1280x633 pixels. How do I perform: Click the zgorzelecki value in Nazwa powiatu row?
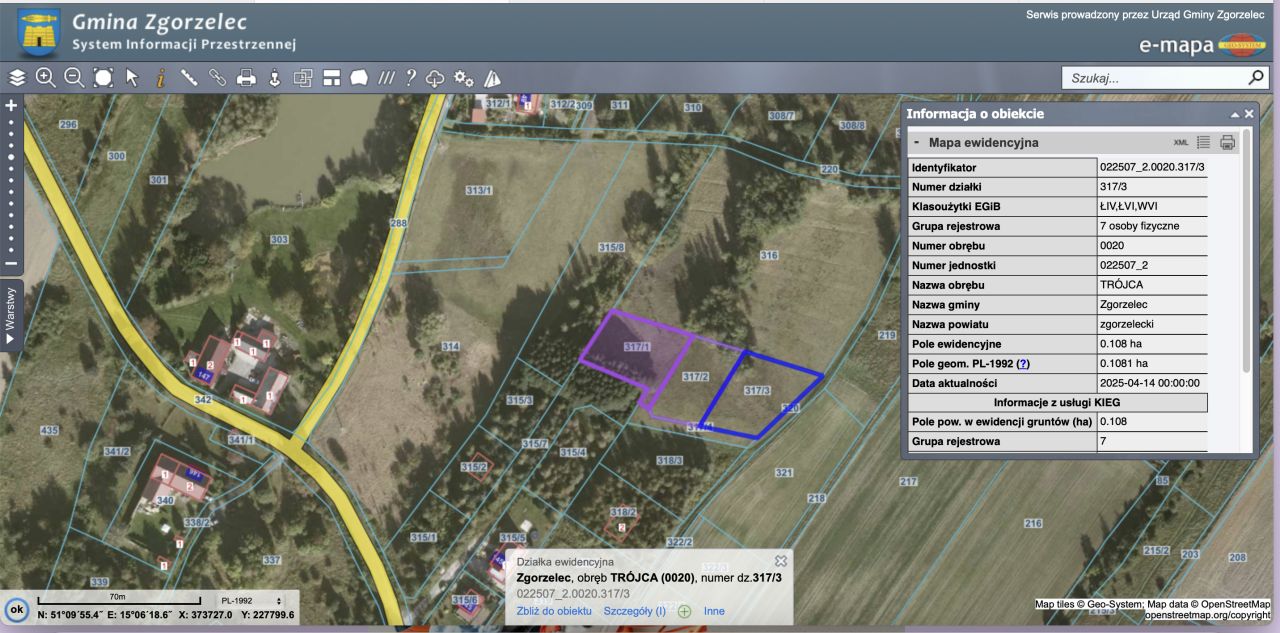click(1127, 324)
